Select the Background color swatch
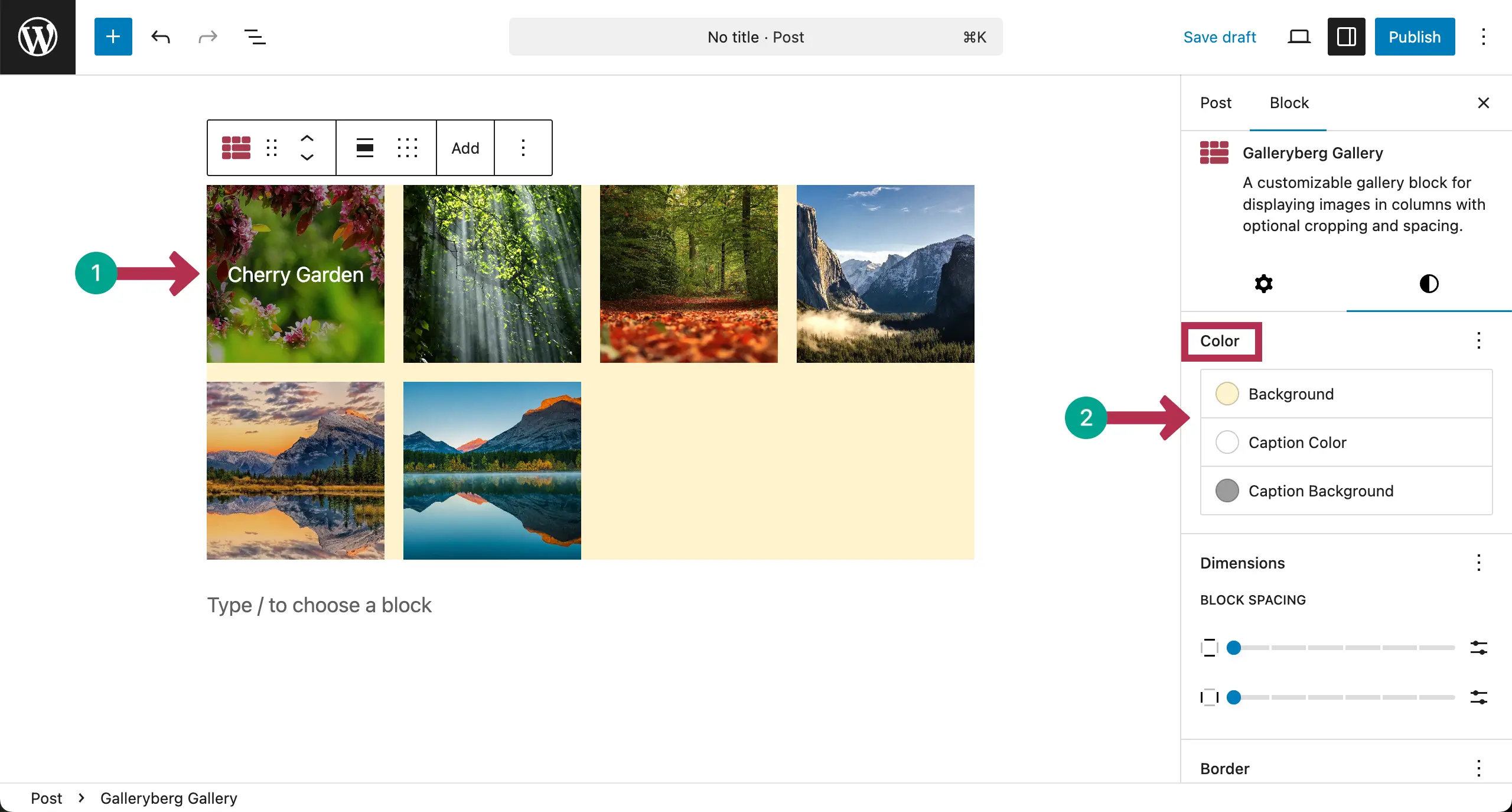1512x812 pixels. [1226, 394]
